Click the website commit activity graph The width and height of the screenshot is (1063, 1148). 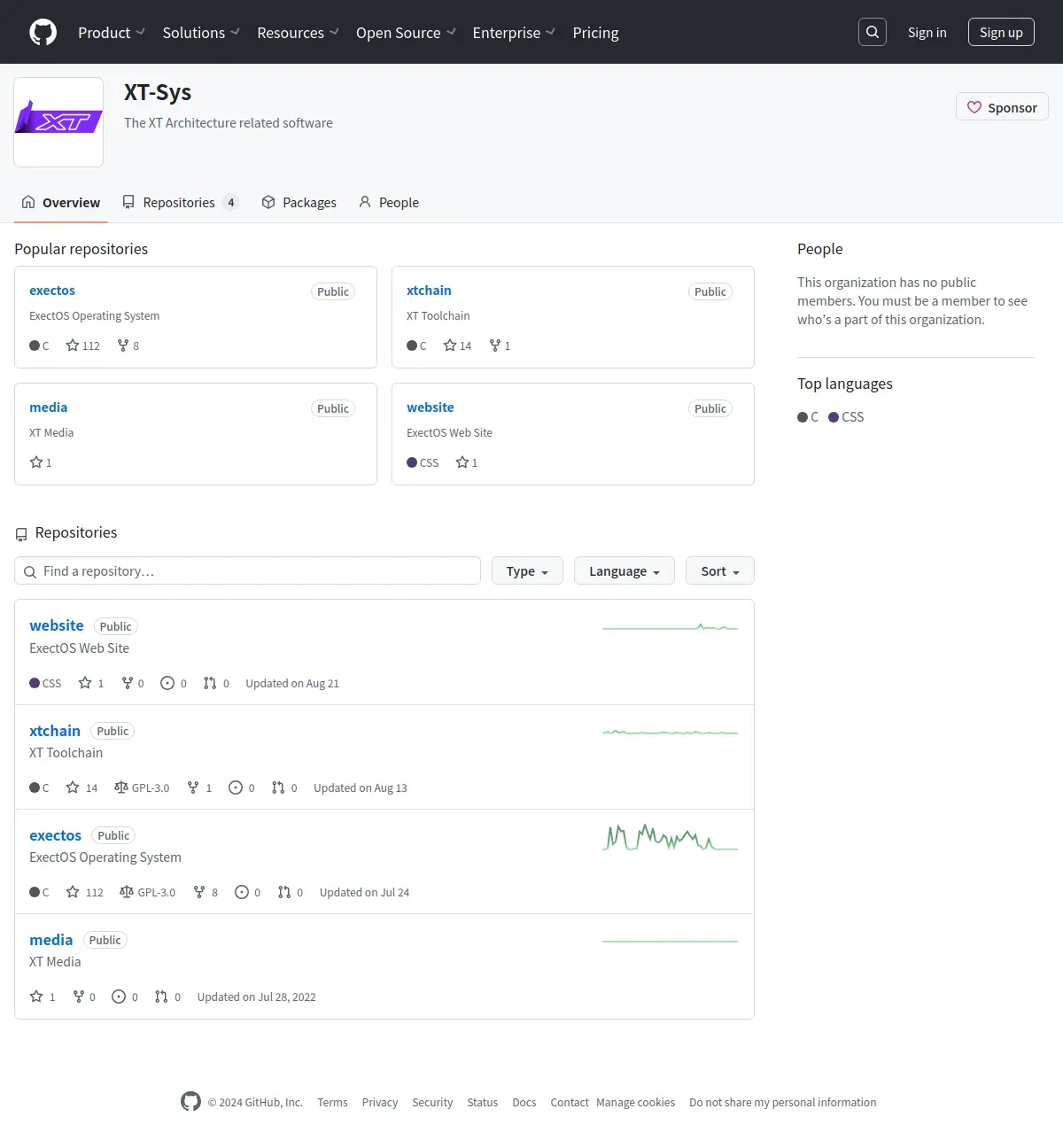[670, 627]
